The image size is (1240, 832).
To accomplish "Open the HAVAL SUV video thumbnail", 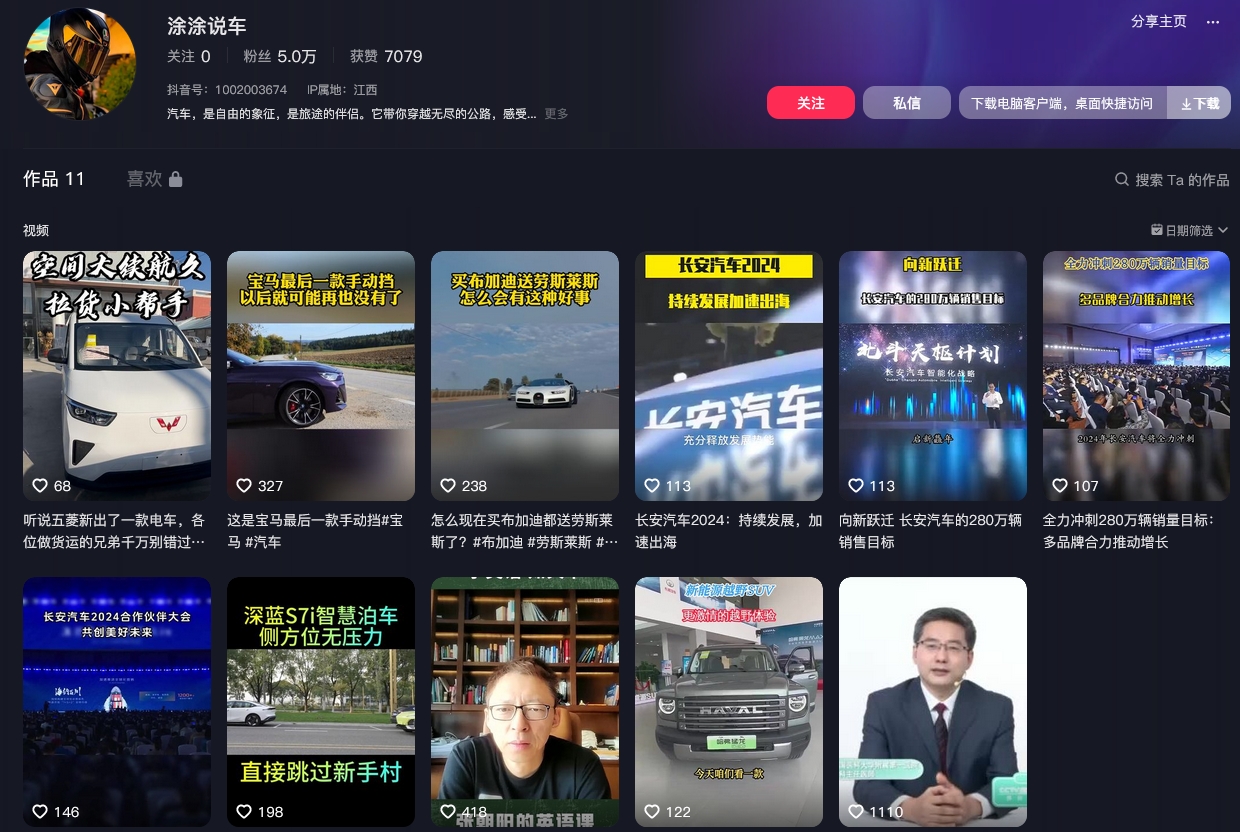I will [x=729, y=702].
